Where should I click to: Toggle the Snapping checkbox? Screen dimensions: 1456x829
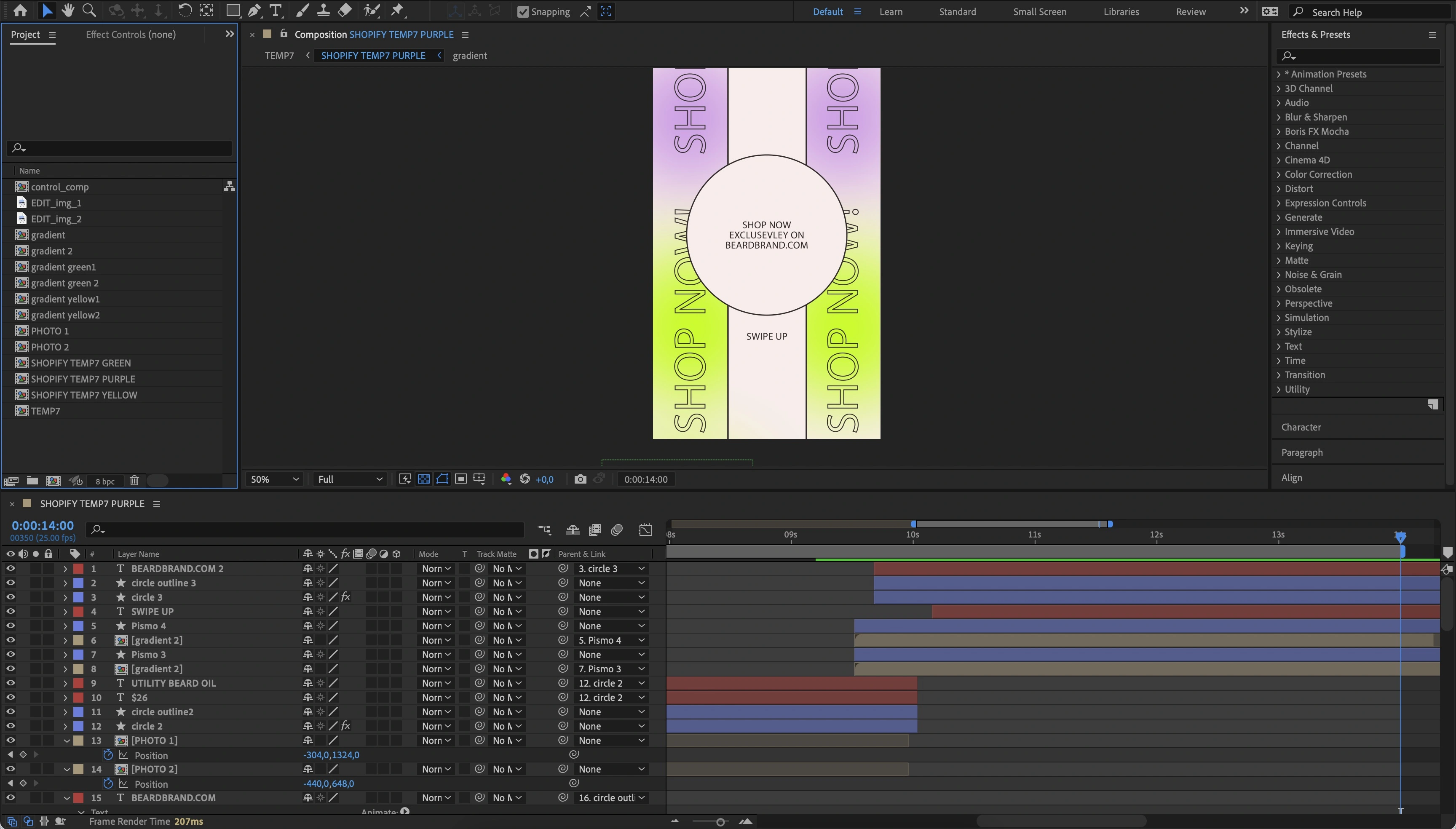coord(523,11)
